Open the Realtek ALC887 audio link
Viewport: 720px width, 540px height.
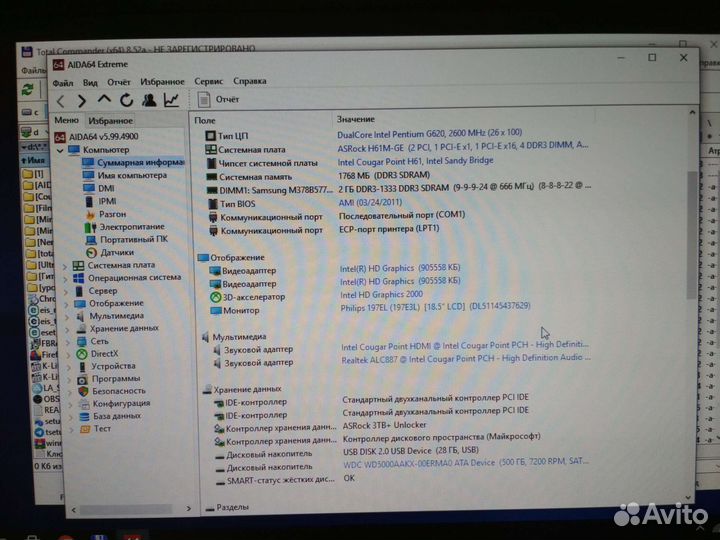466,359
